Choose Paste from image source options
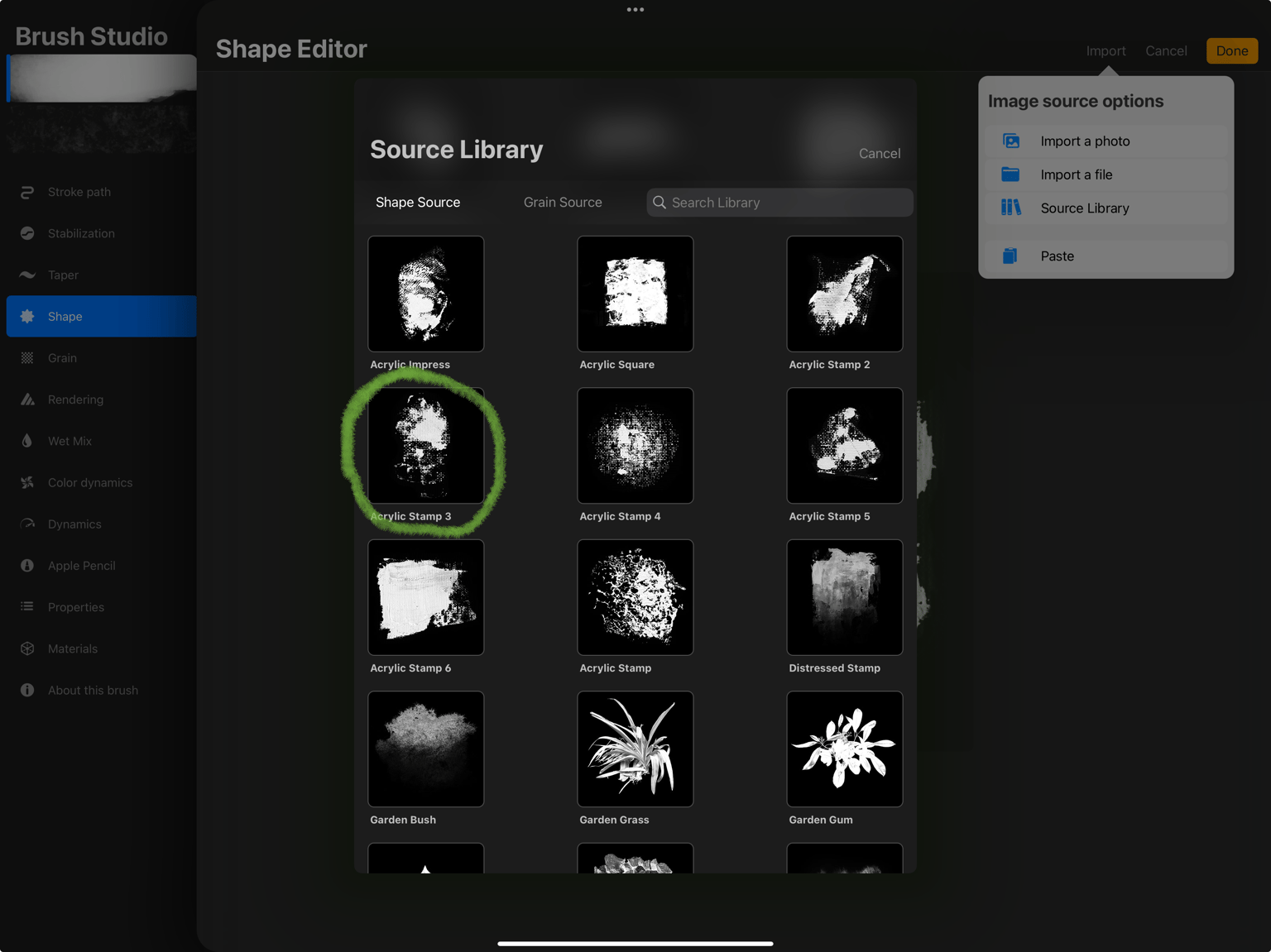This screenshot has width=1271, height=952. [1106, 256]
